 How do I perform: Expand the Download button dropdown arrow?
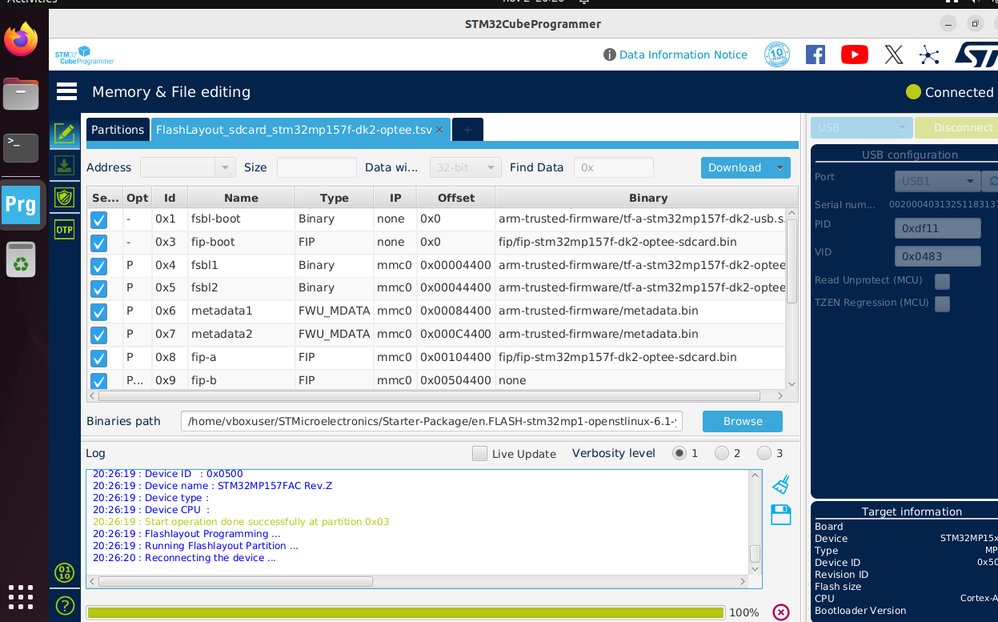tap(780, 168)
